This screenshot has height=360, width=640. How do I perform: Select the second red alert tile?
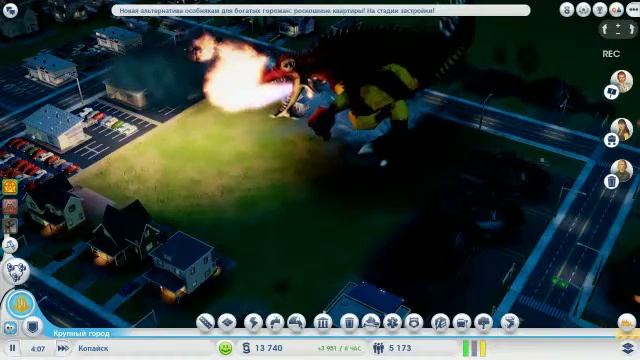[10, 207]
